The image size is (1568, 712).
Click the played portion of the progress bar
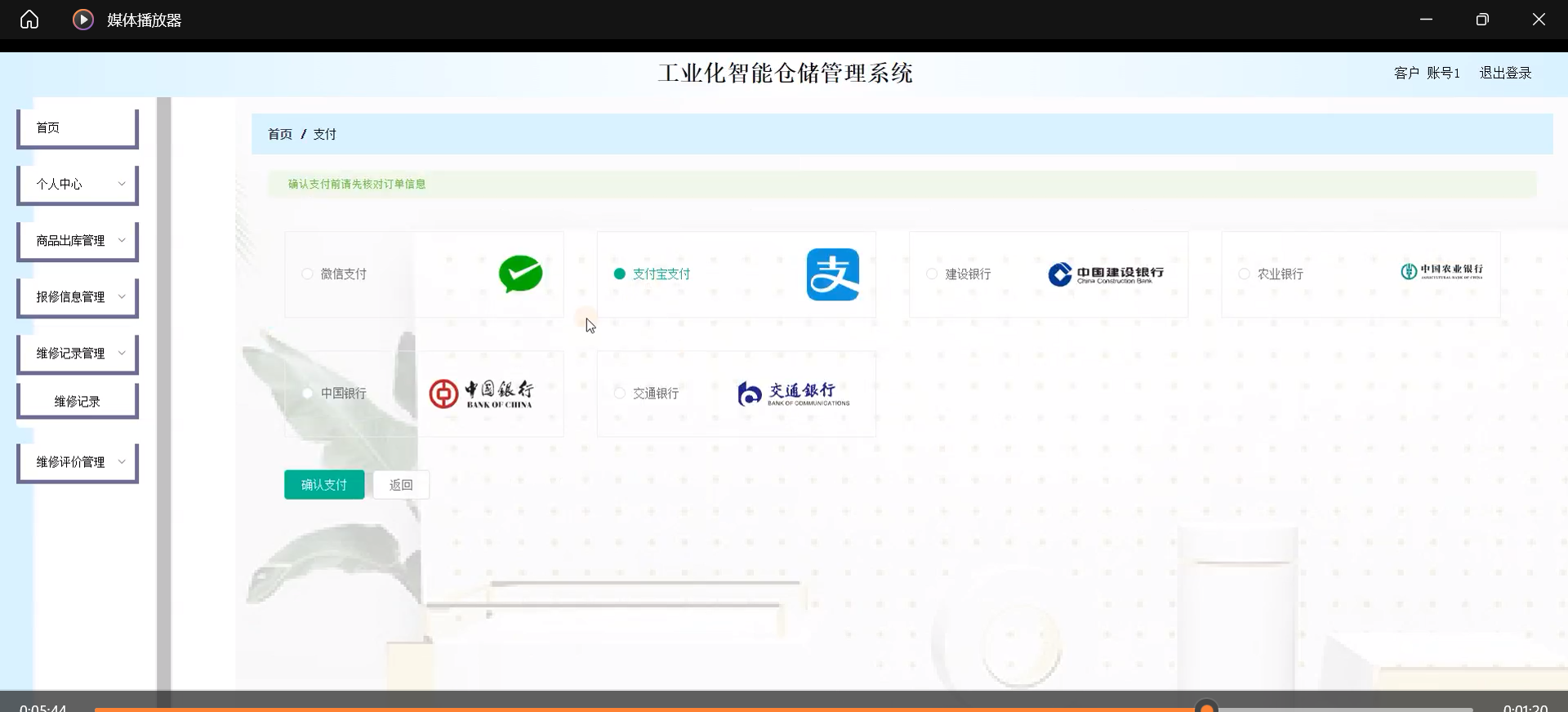[645, 710]
